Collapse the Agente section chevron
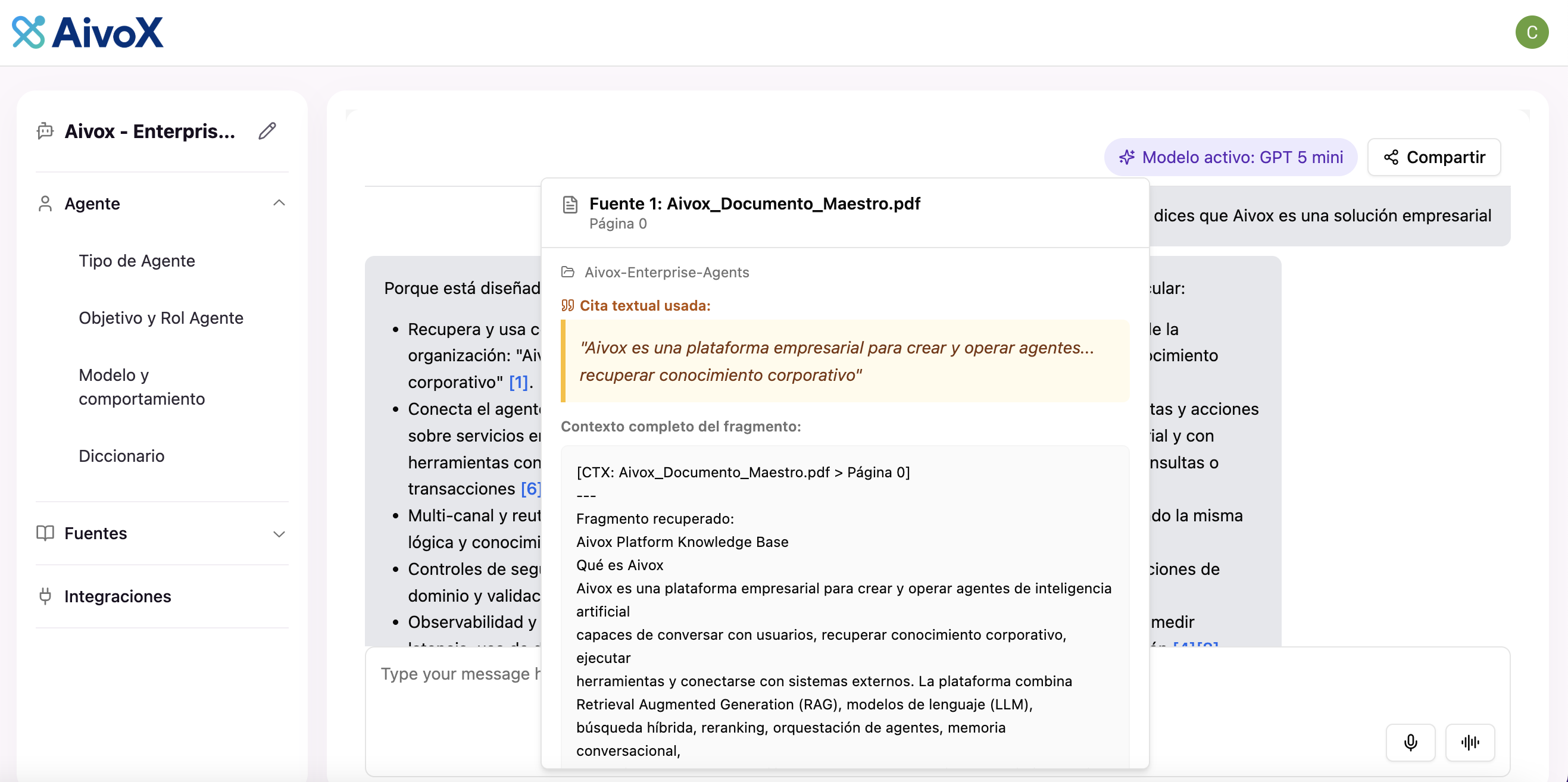 (279, 204)
